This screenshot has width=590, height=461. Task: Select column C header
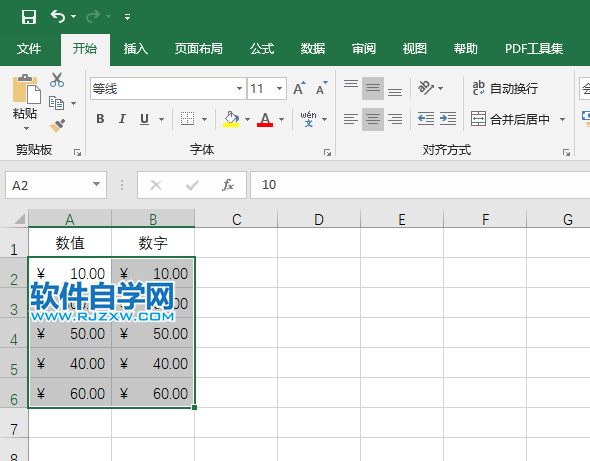(x=236, y=219)
